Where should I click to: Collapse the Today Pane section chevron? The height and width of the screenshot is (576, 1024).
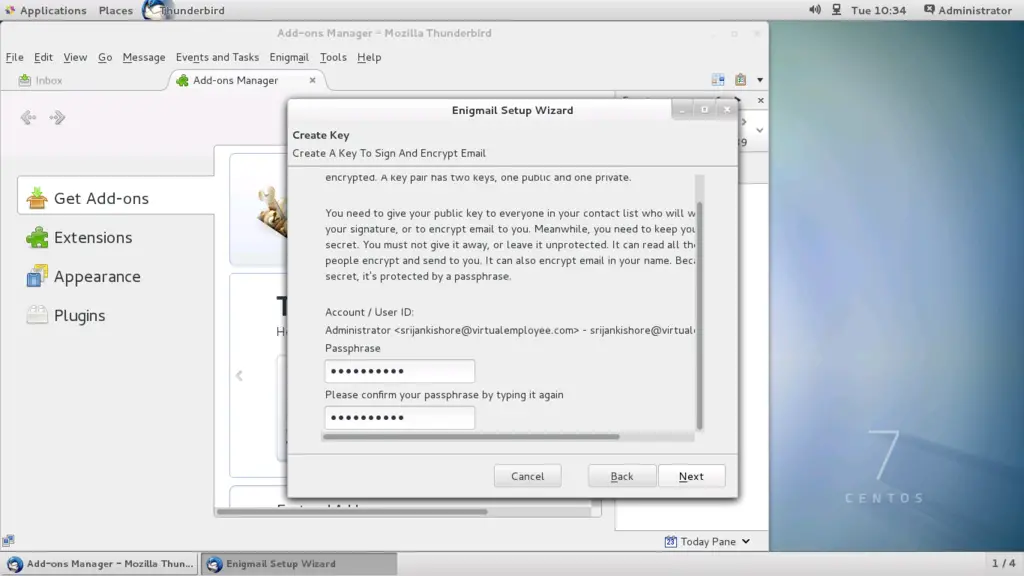(760, 130)
